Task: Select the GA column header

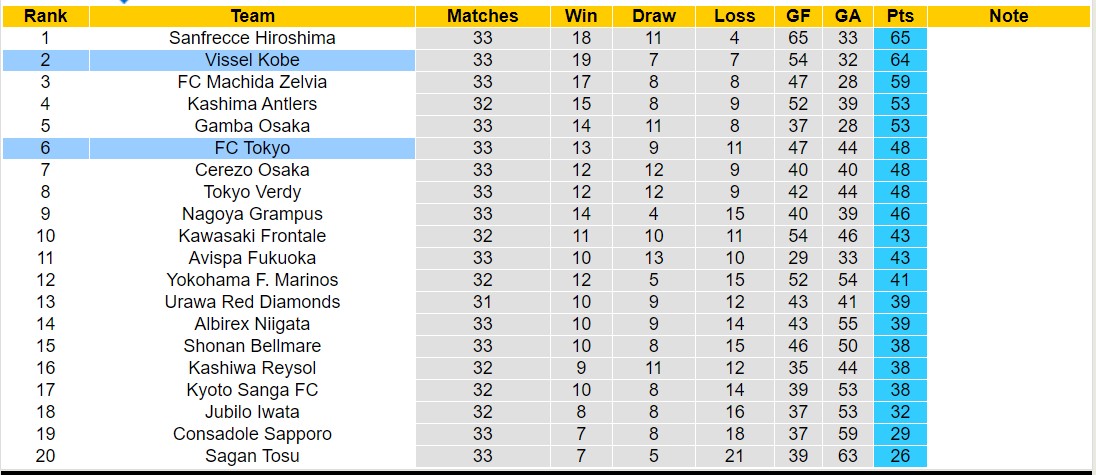Action: click(848, 16)
